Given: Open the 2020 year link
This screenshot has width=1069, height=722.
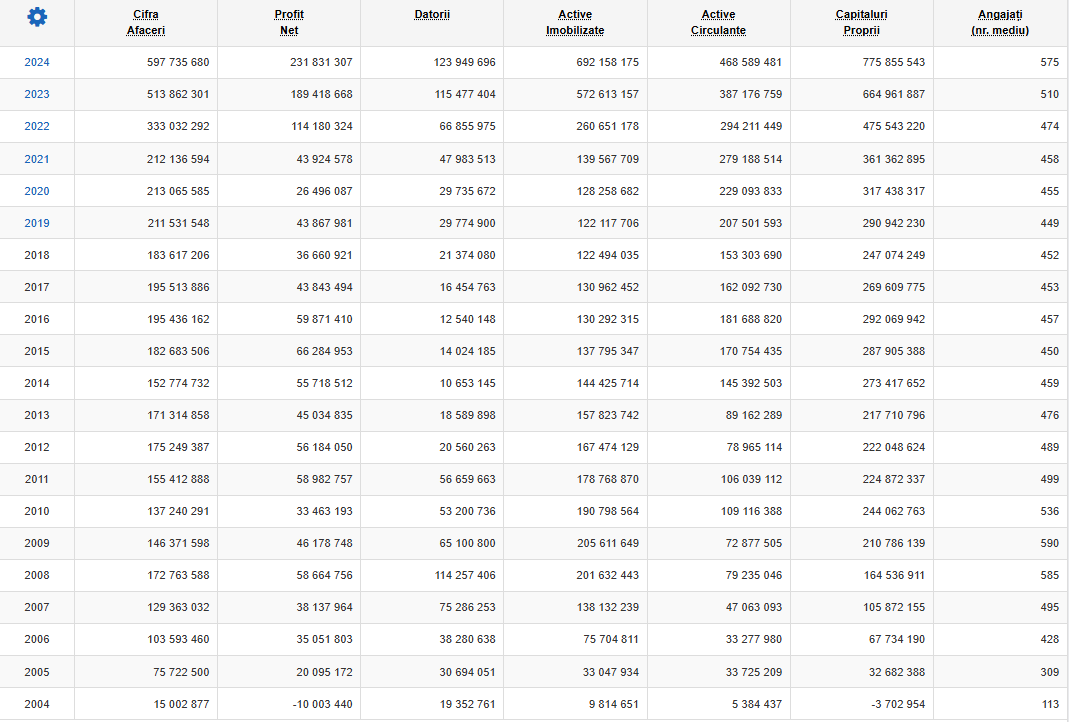Looking at the screenshot, I should (37, 191).
